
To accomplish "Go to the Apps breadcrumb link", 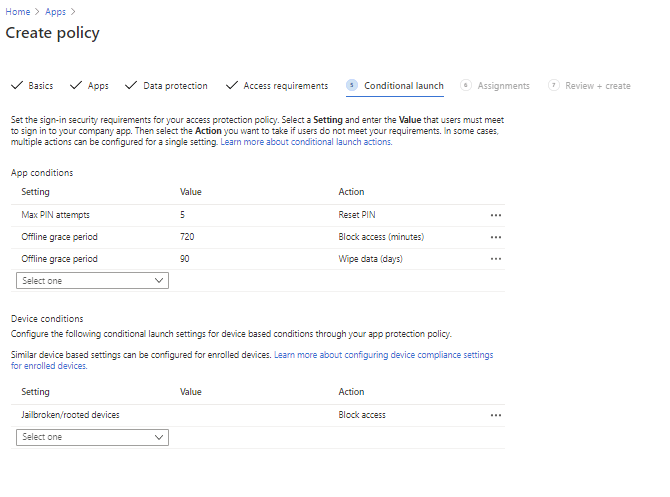I will [x=55, y=11].
